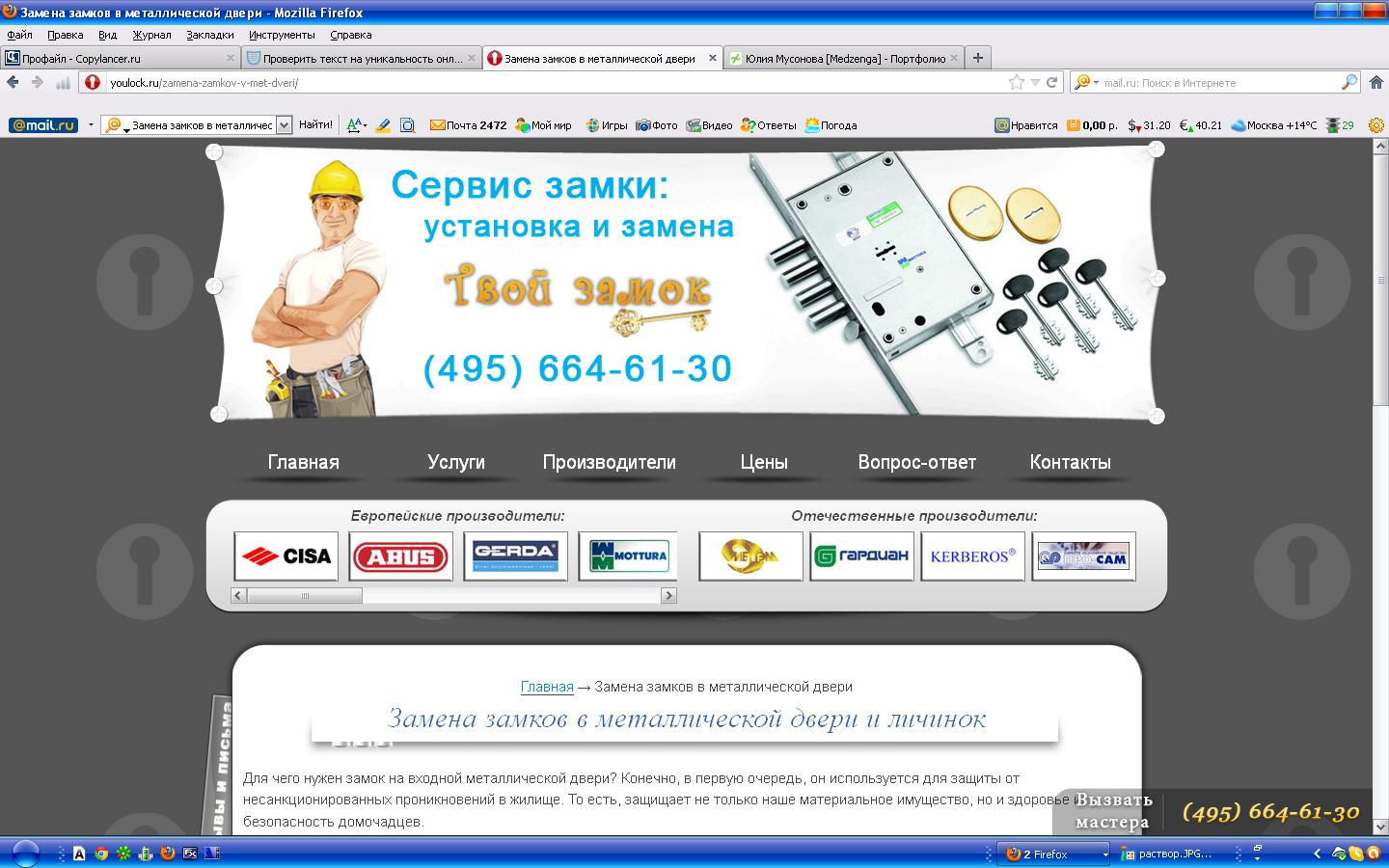Open the Главная site navigation item
1389x868 pixels.
[304, 462]
